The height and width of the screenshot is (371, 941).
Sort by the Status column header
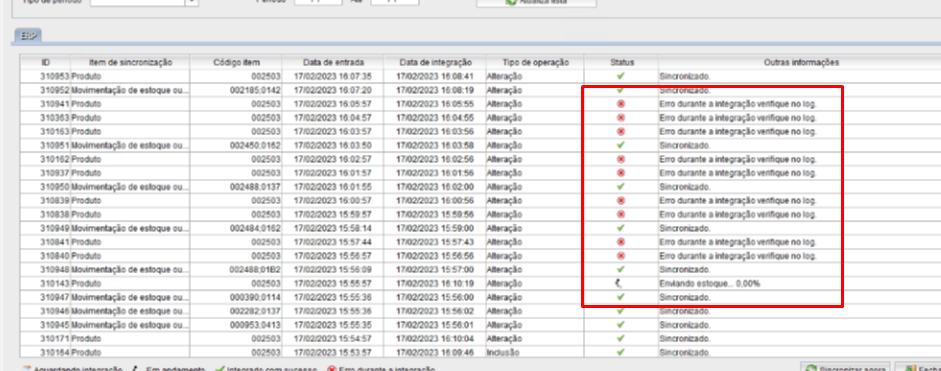622,62
